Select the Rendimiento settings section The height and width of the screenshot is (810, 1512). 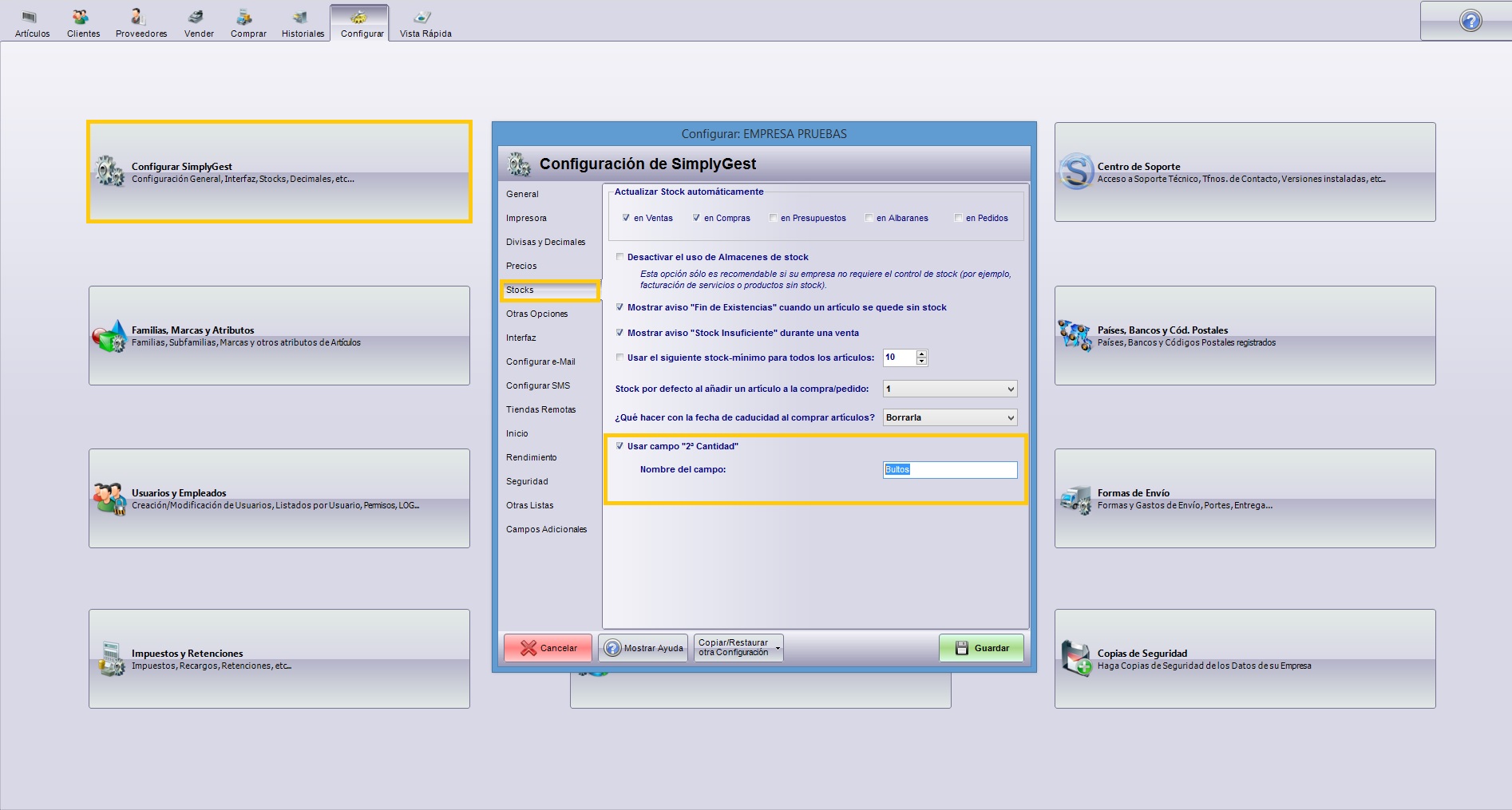point(531,457)
